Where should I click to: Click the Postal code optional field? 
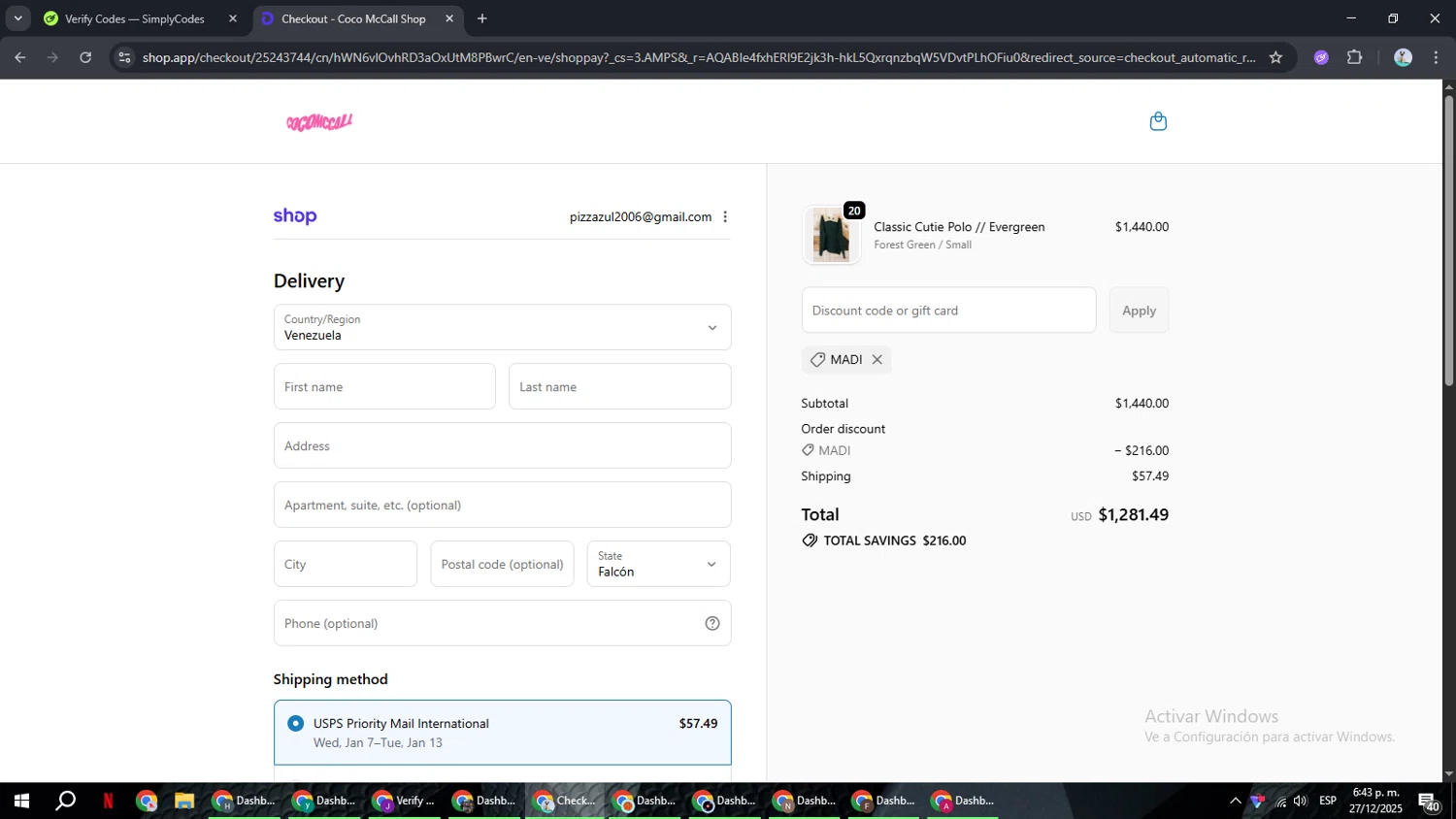click(502, 564)
